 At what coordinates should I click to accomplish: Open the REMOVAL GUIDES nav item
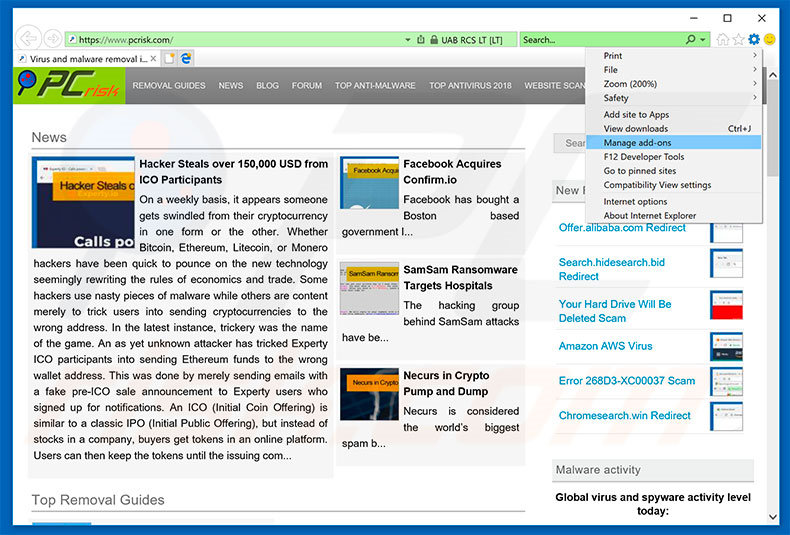click(169, 86)
